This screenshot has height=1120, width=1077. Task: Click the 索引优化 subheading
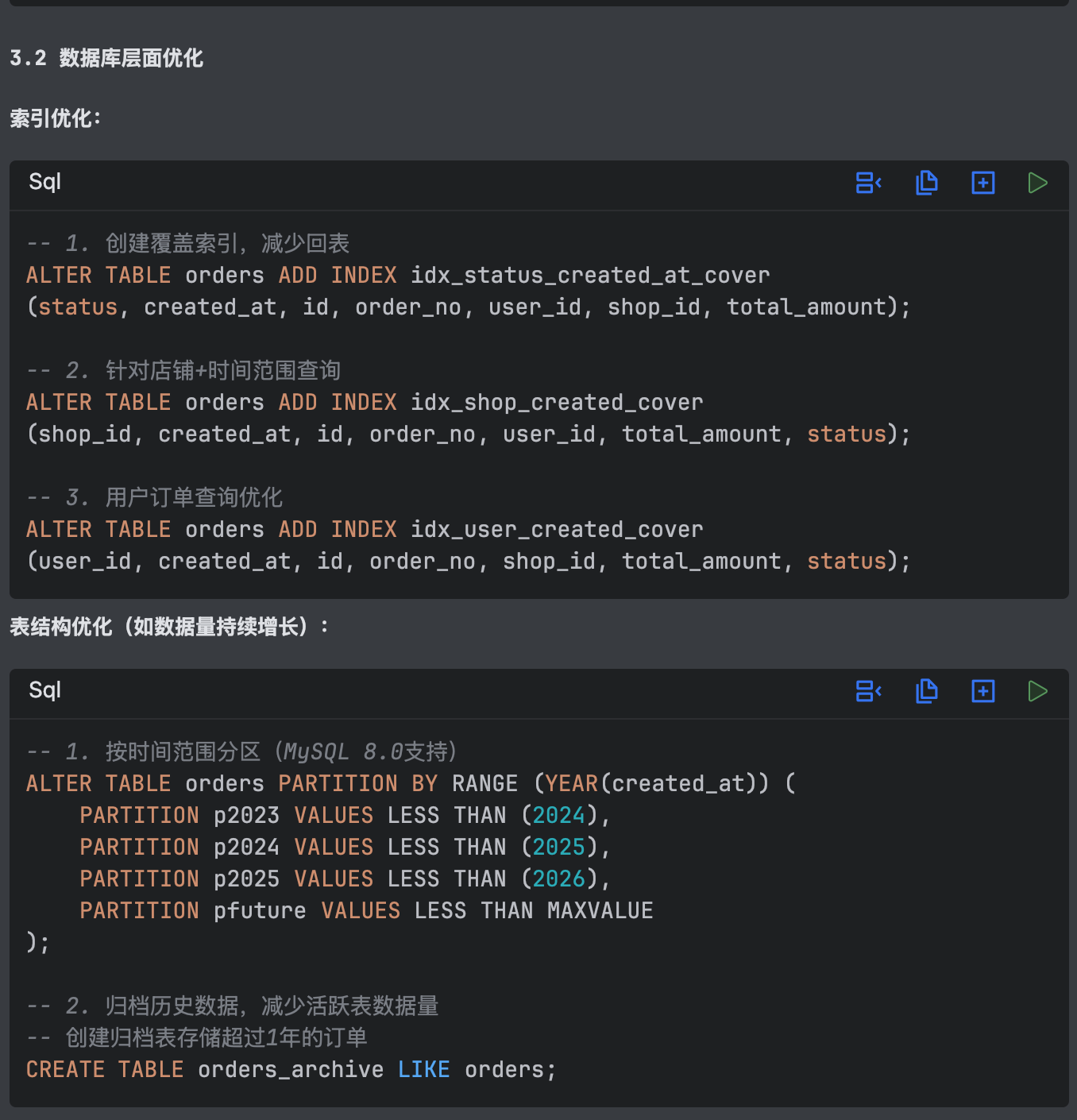[x=55, y=118]
